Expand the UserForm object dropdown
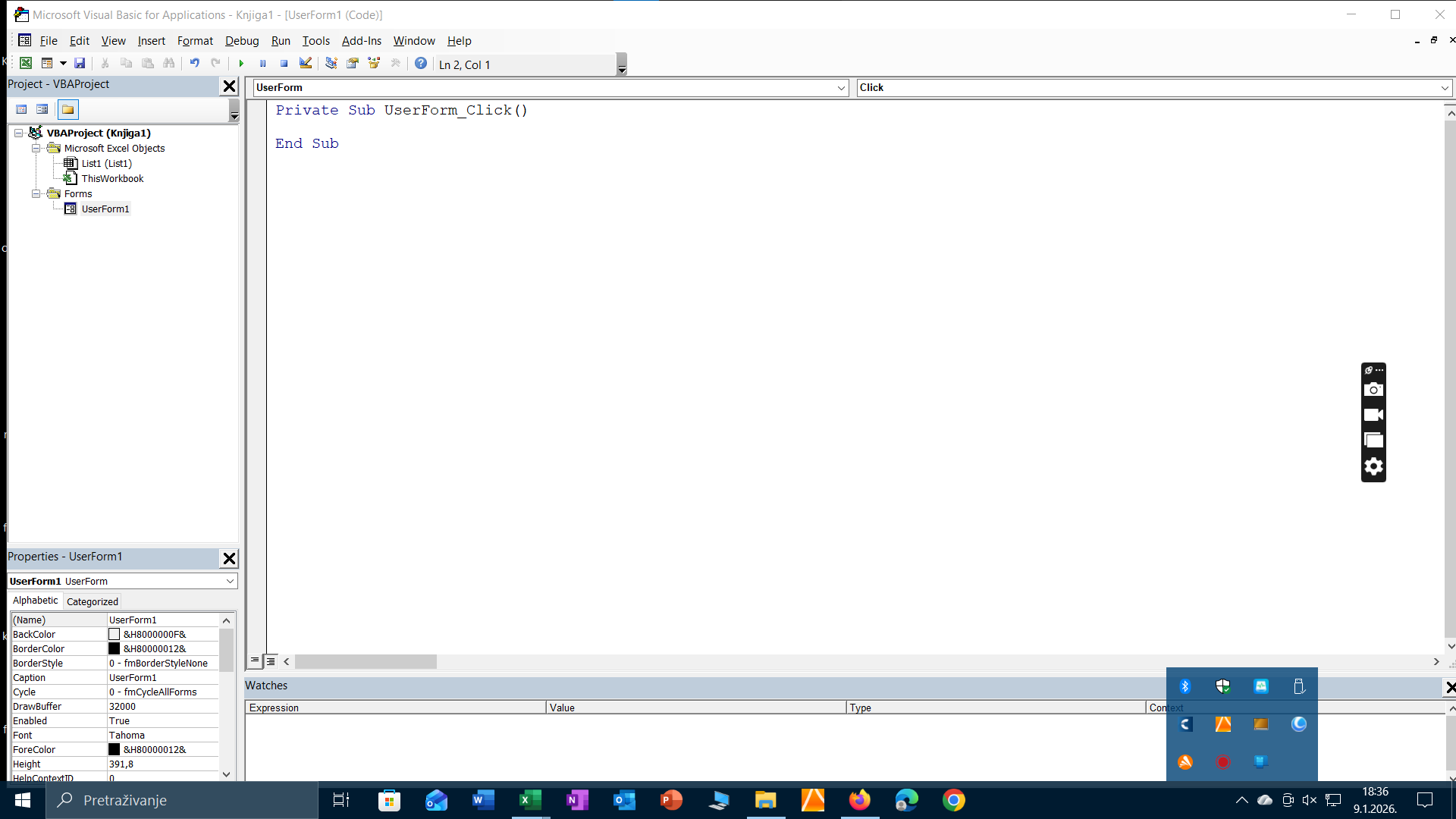Screen dimensions: 1456x819 [x=840, y=88]
